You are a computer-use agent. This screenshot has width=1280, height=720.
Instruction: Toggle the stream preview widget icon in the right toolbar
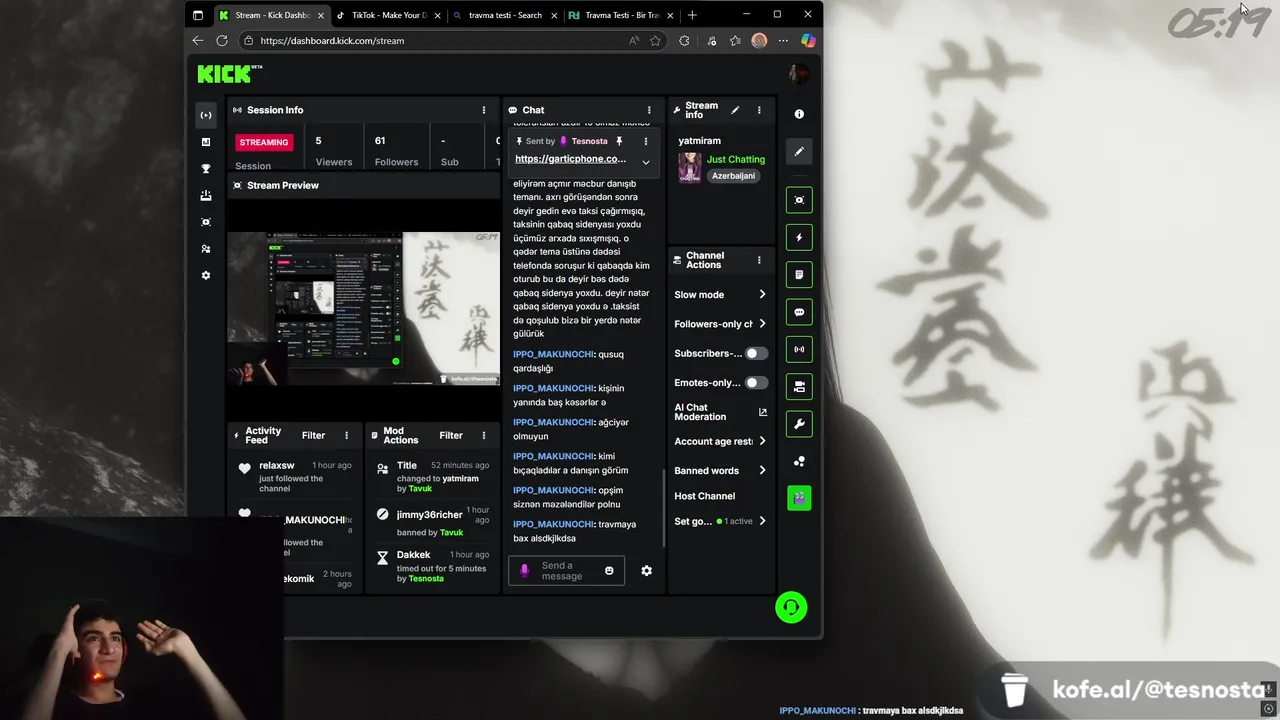point(799,200)
